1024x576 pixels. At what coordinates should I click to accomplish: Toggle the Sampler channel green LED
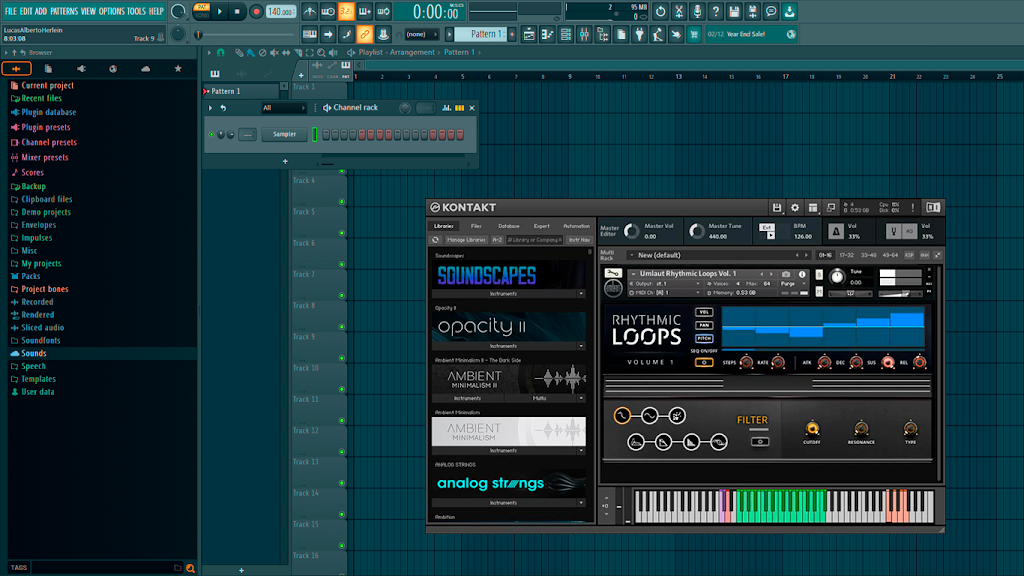pyautogui.click(x=211, y=135)
